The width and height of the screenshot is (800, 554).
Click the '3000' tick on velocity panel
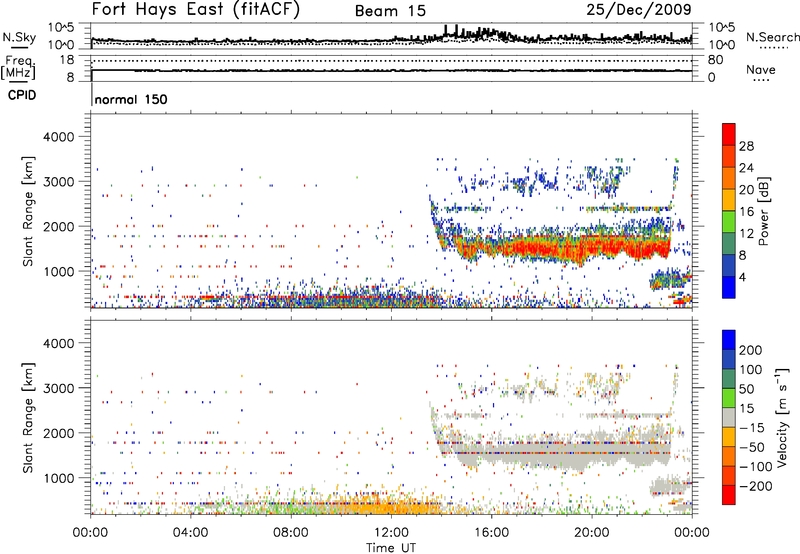click(58, 388)
